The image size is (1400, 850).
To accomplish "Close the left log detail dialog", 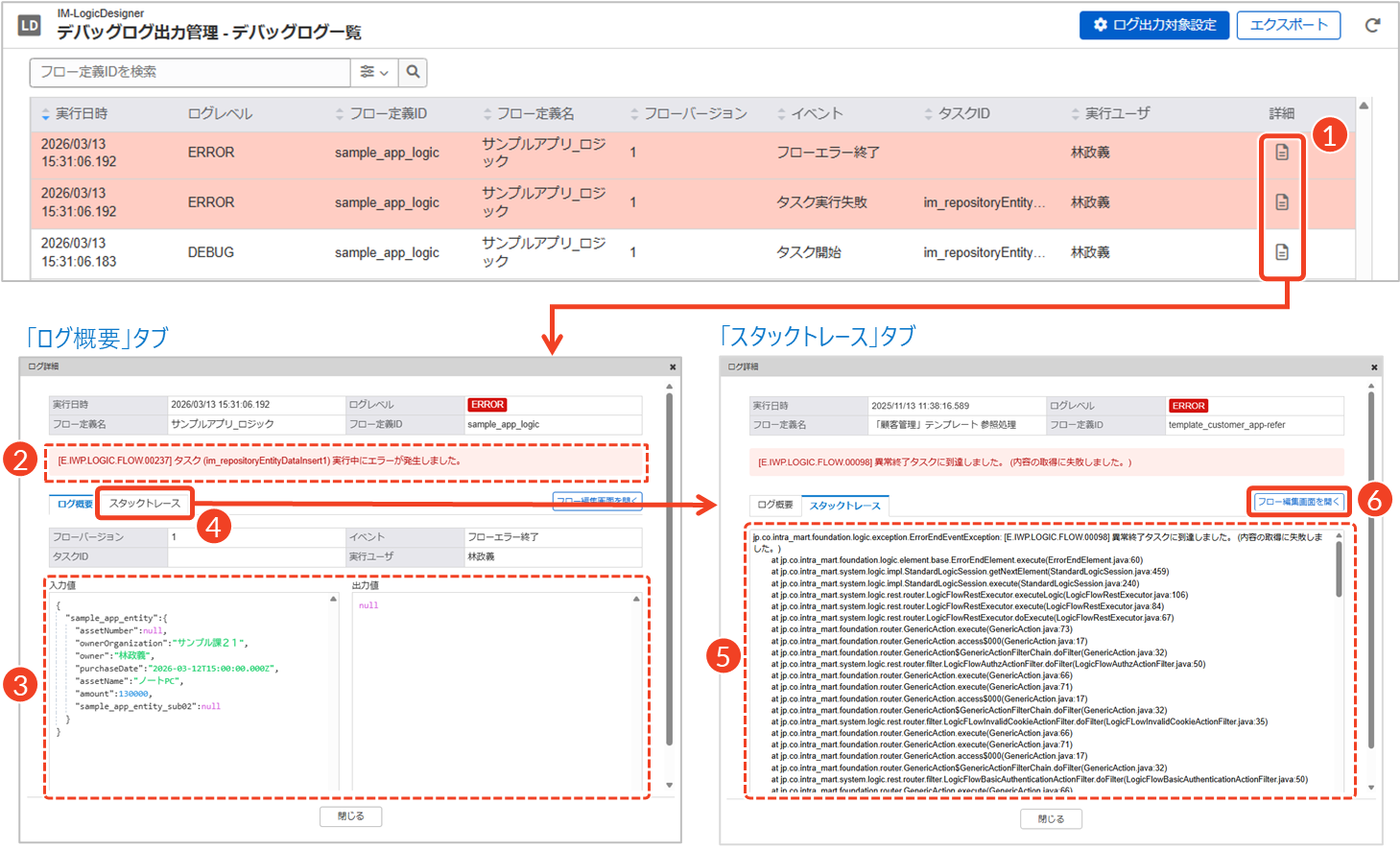I will pyautogui.click(x=673, y=366).
